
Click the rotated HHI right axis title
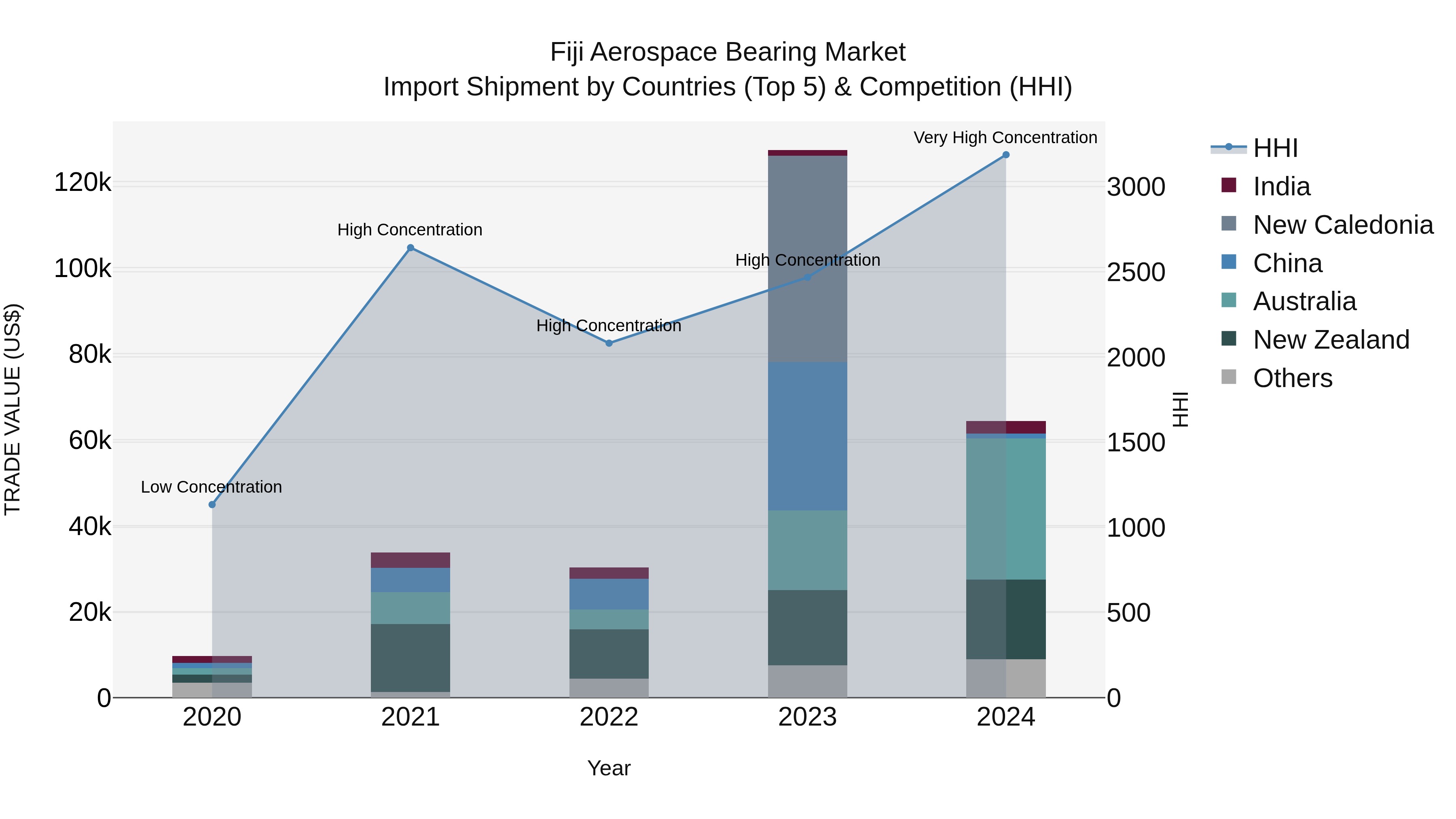(x=1180, y=409)
